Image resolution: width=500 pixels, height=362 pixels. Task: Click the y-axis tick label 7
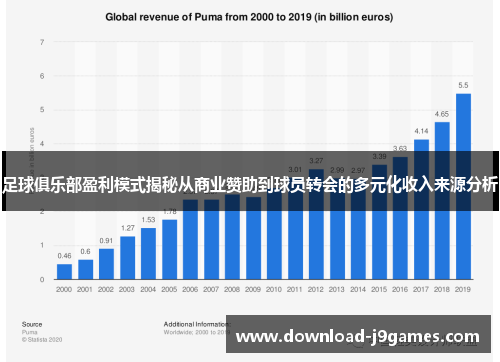tap(42, 42)
